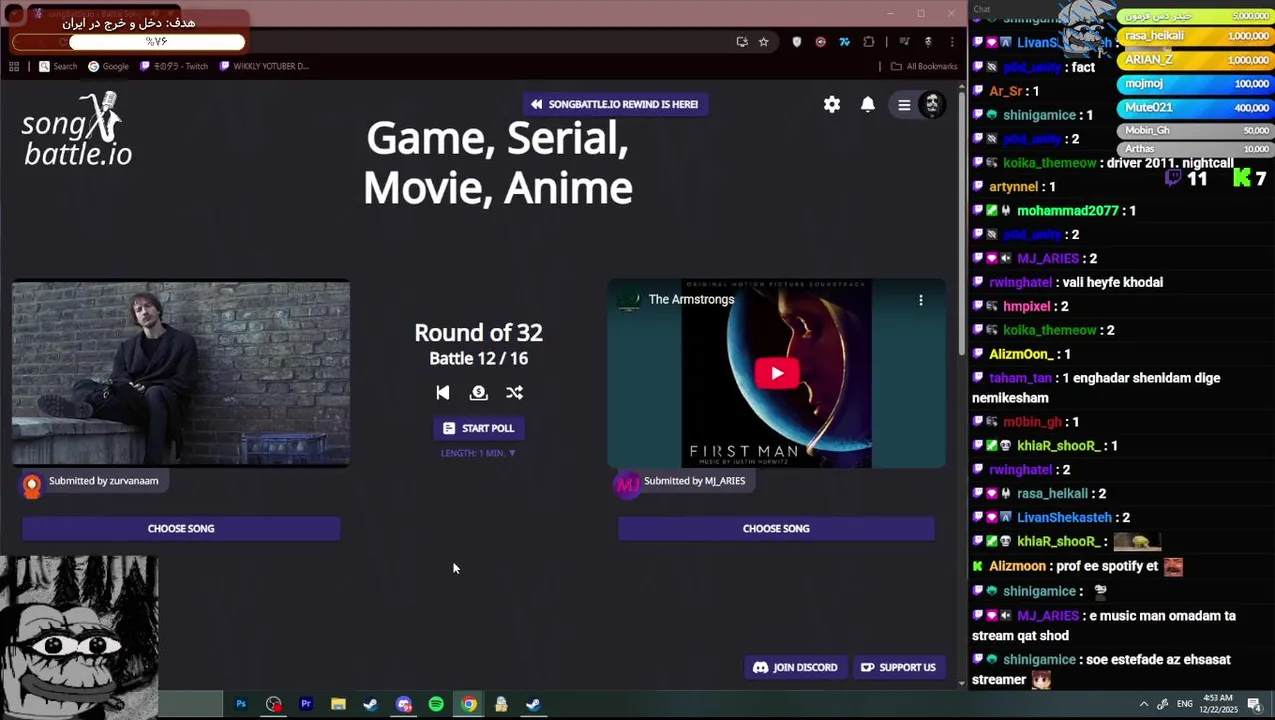Open the apps grid in bookmarks bar

(14, 66)
